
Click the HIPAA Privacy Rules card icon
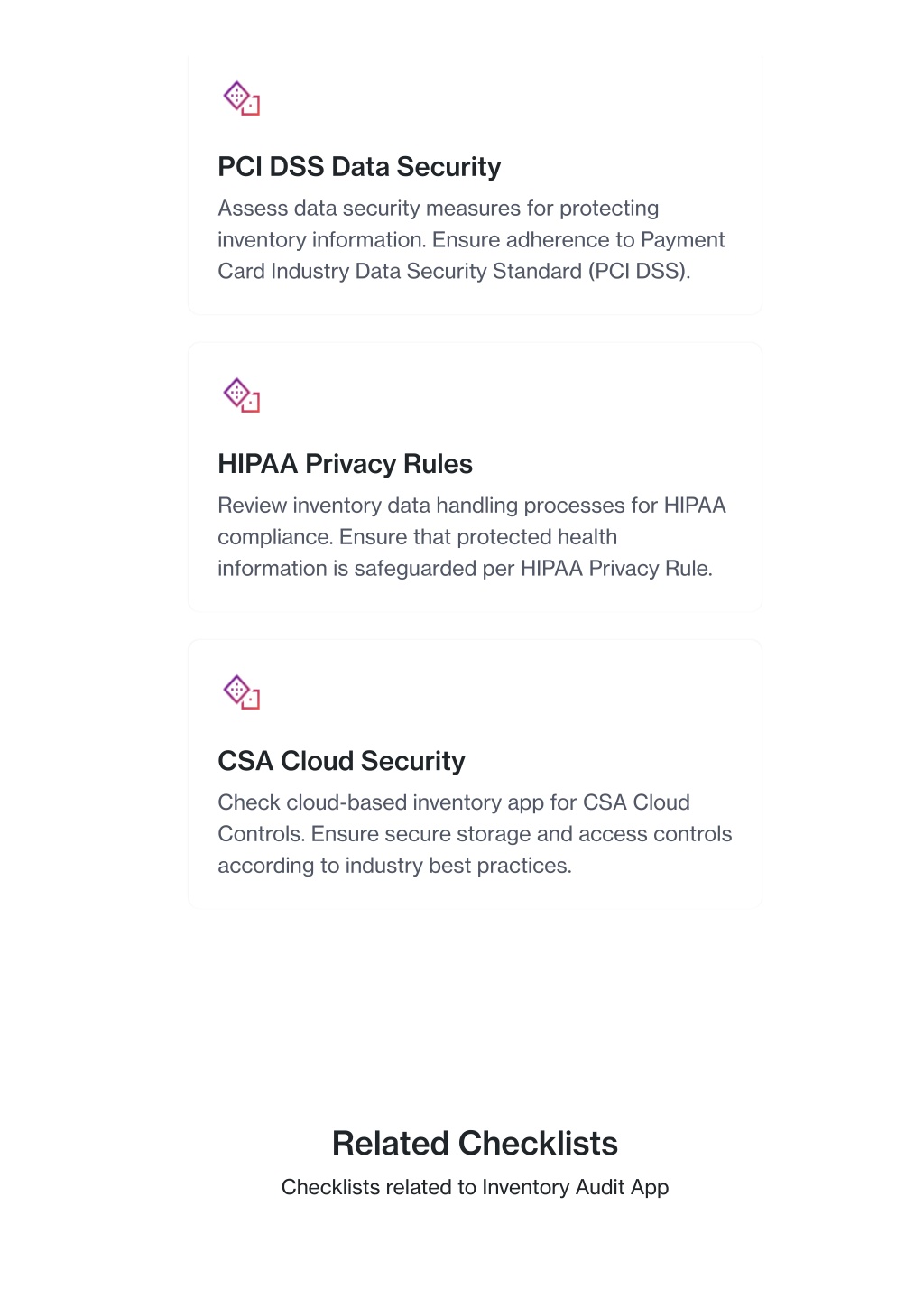click(x=242, y=395)
